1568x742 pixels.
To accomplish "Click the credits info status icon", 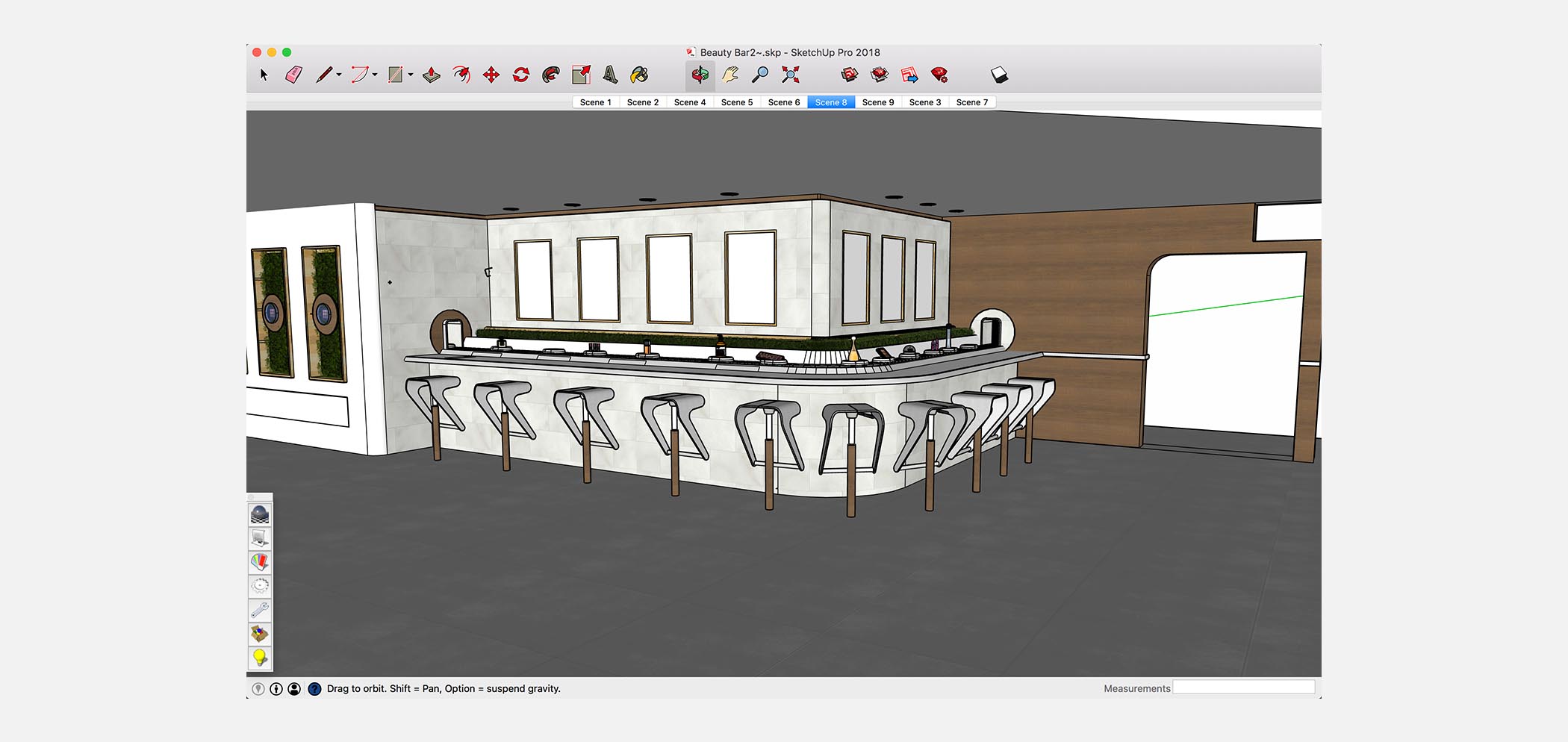I will click(x=276, y=689).
